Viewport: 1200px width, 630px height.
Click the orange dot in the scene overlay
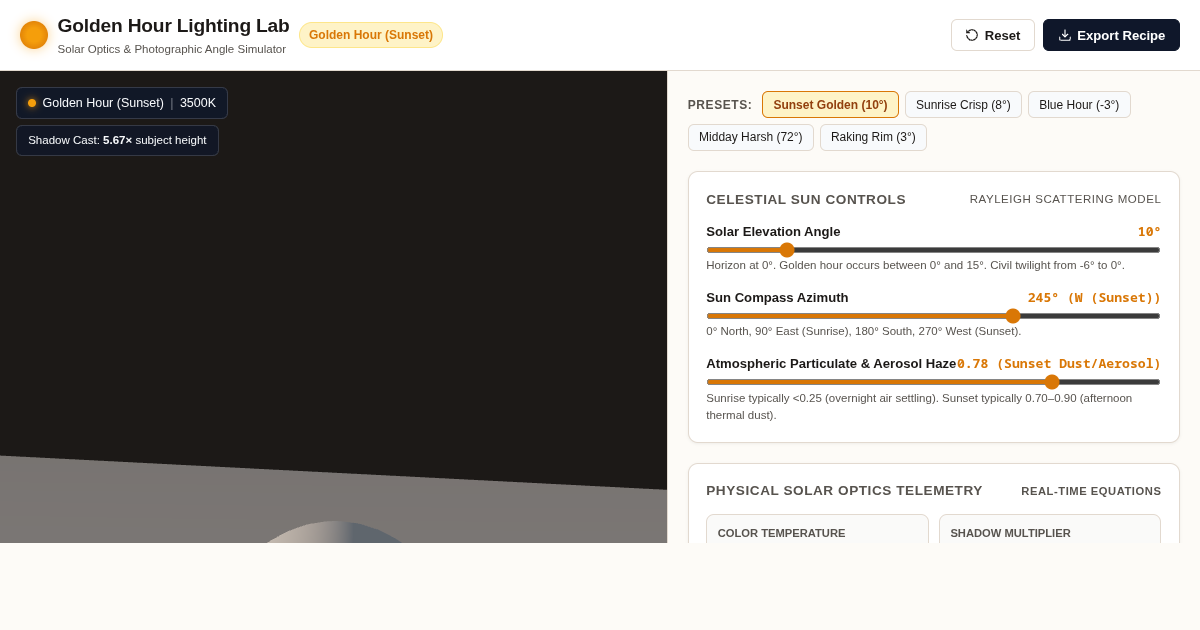[32, 103]
